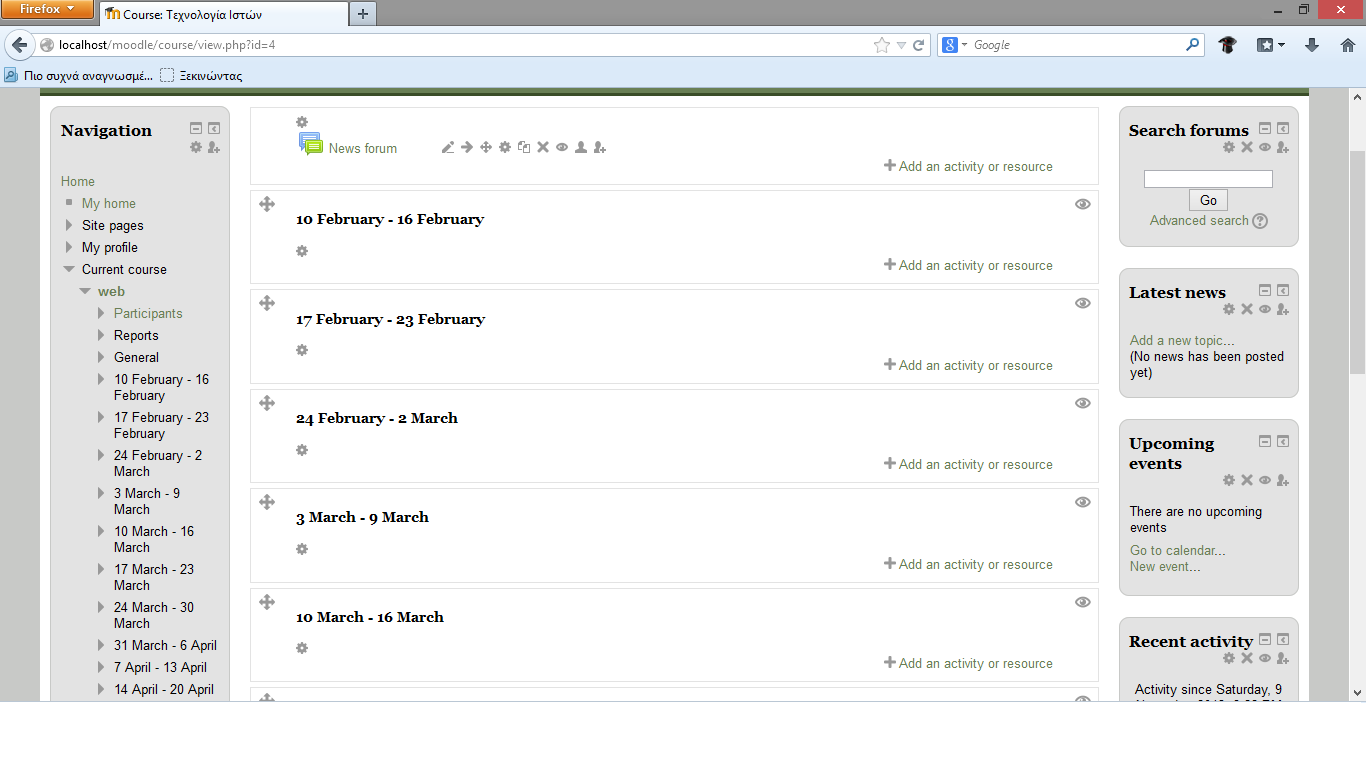
Task: Edit summary gear of 17 February - 23 February section
Action: [302, 350]
